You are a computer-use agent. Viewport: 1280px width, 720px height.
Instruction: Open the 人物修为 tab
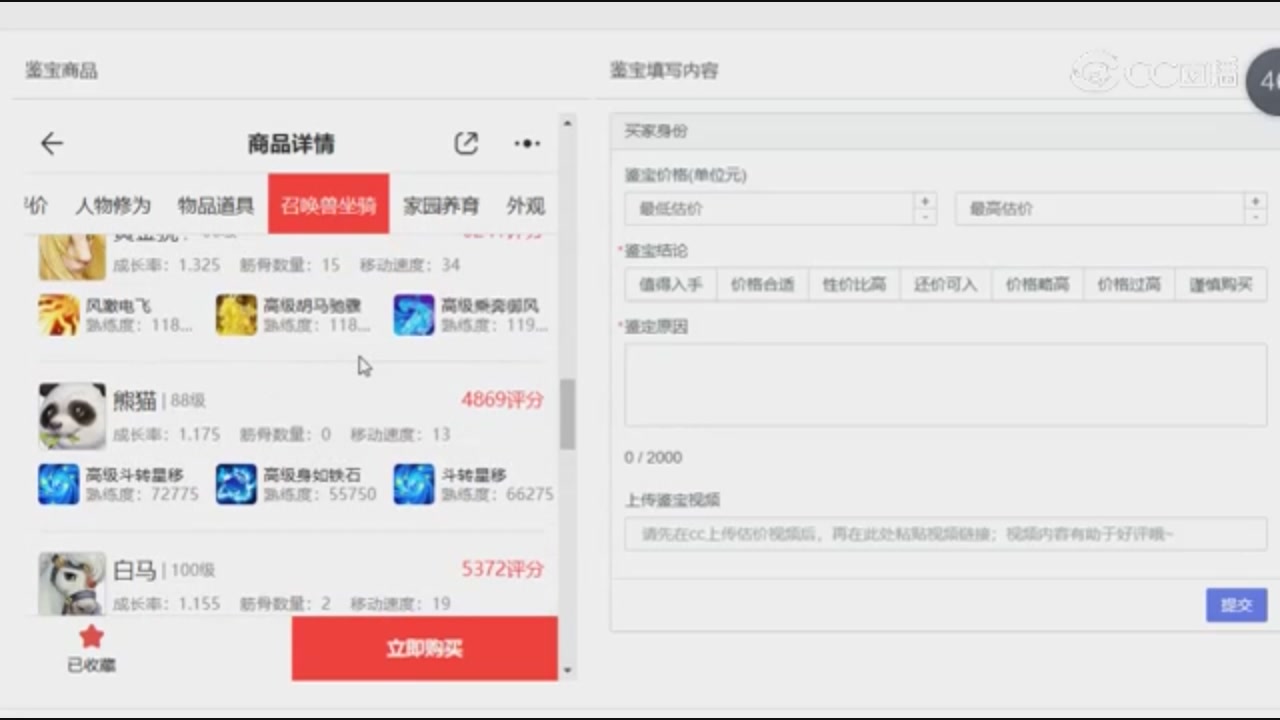113,206
